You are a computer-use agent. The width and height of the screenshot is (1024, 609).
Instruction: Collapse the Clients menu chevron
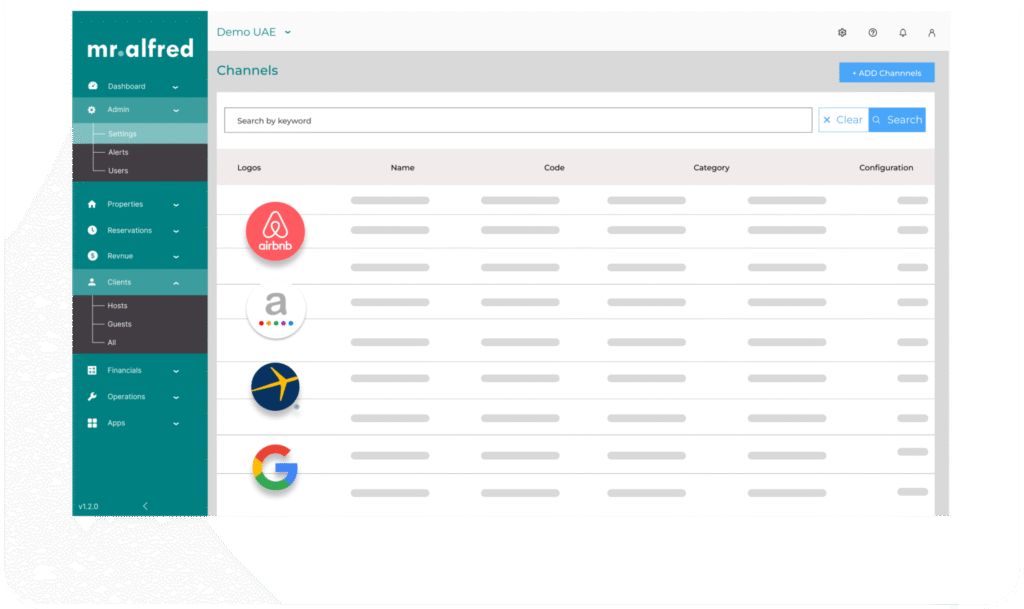pos(176,283)
